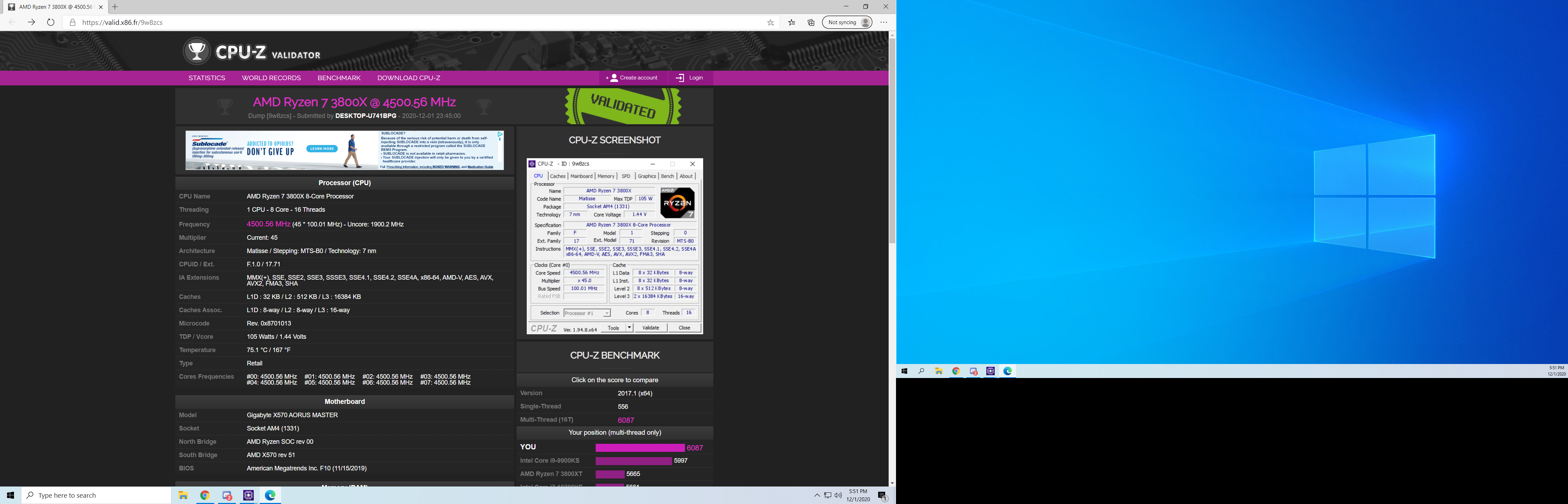Reload the page with the refresh icon

(50, 22)
